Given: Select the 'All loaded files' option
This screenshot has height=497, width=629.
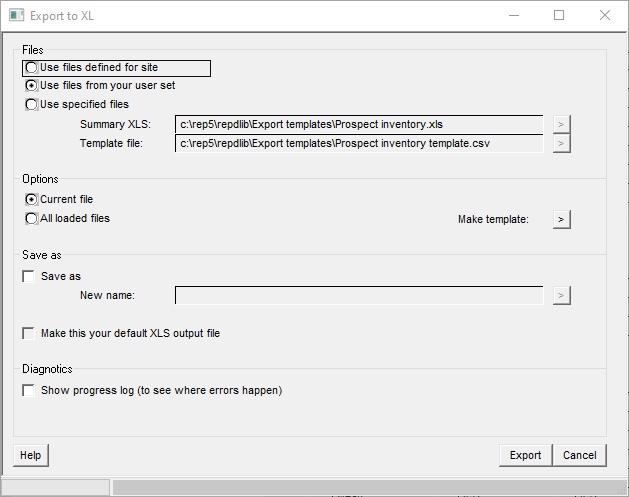Looking at the screenshot, I should (32, 218).
